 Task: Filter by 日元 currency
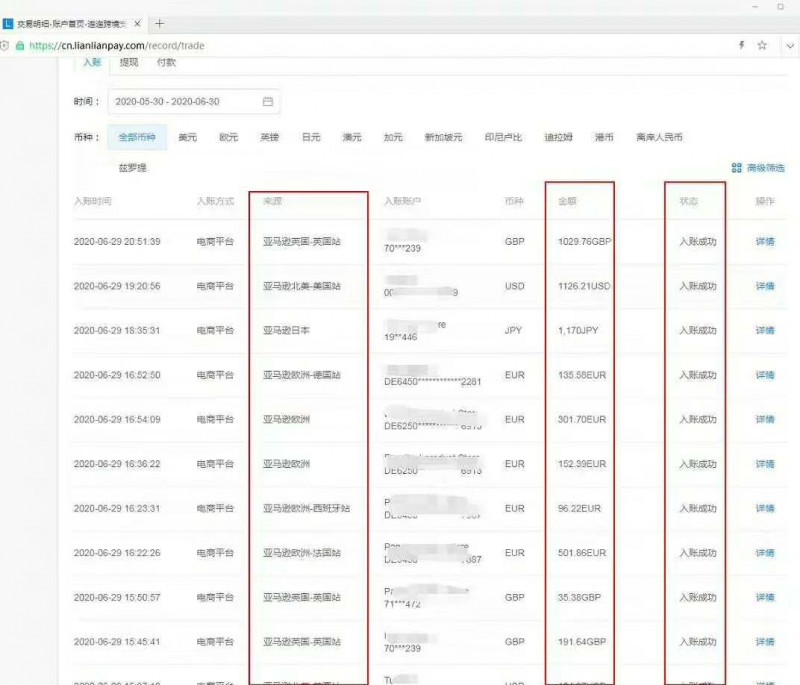(x=311, y=137)
